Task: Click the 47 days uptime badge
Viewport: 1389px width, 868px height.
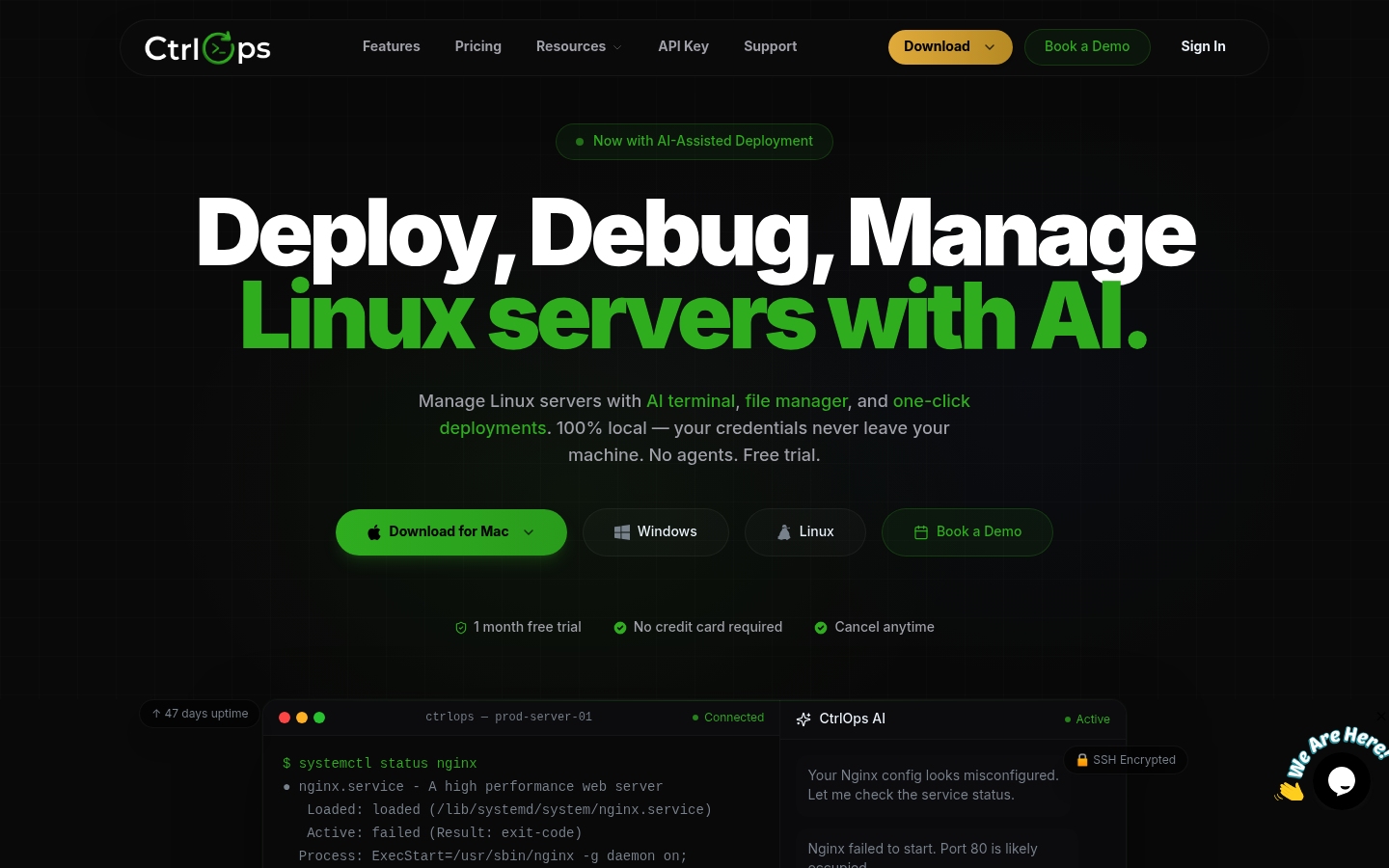Action: coord(200,714)
